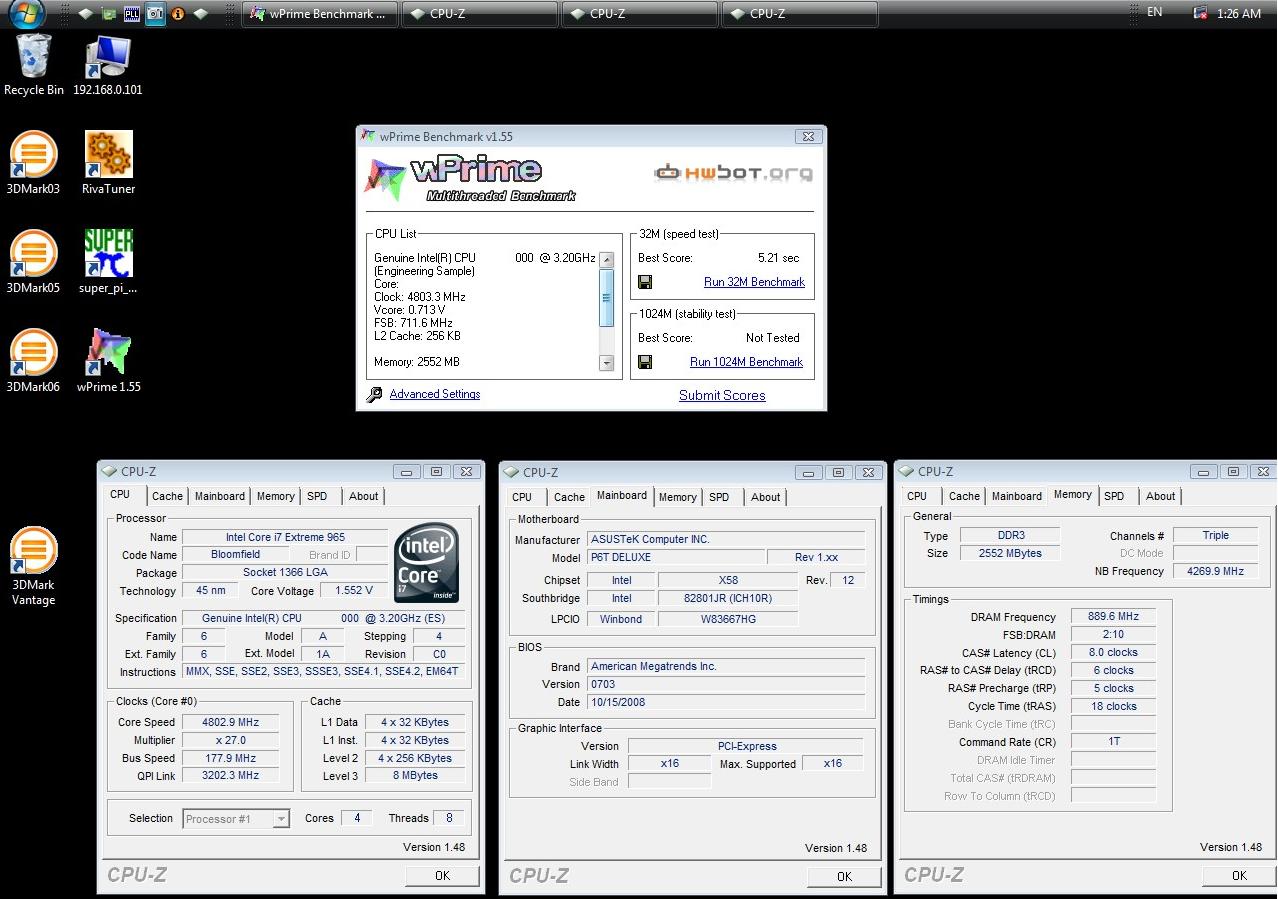Click the save icon beside Run 1024M Benchmark
The image size is (1278, 899).
(645, 362)
